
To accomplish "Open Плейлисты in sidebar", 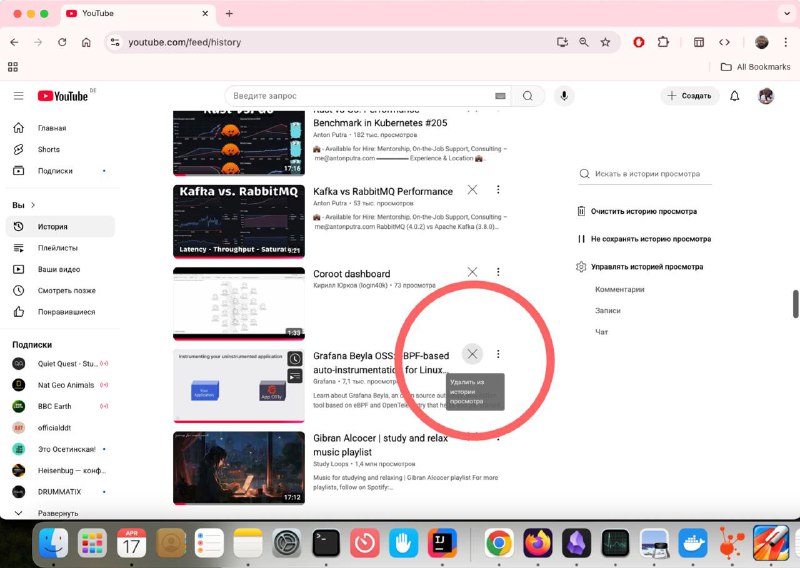I will [60, 248].
